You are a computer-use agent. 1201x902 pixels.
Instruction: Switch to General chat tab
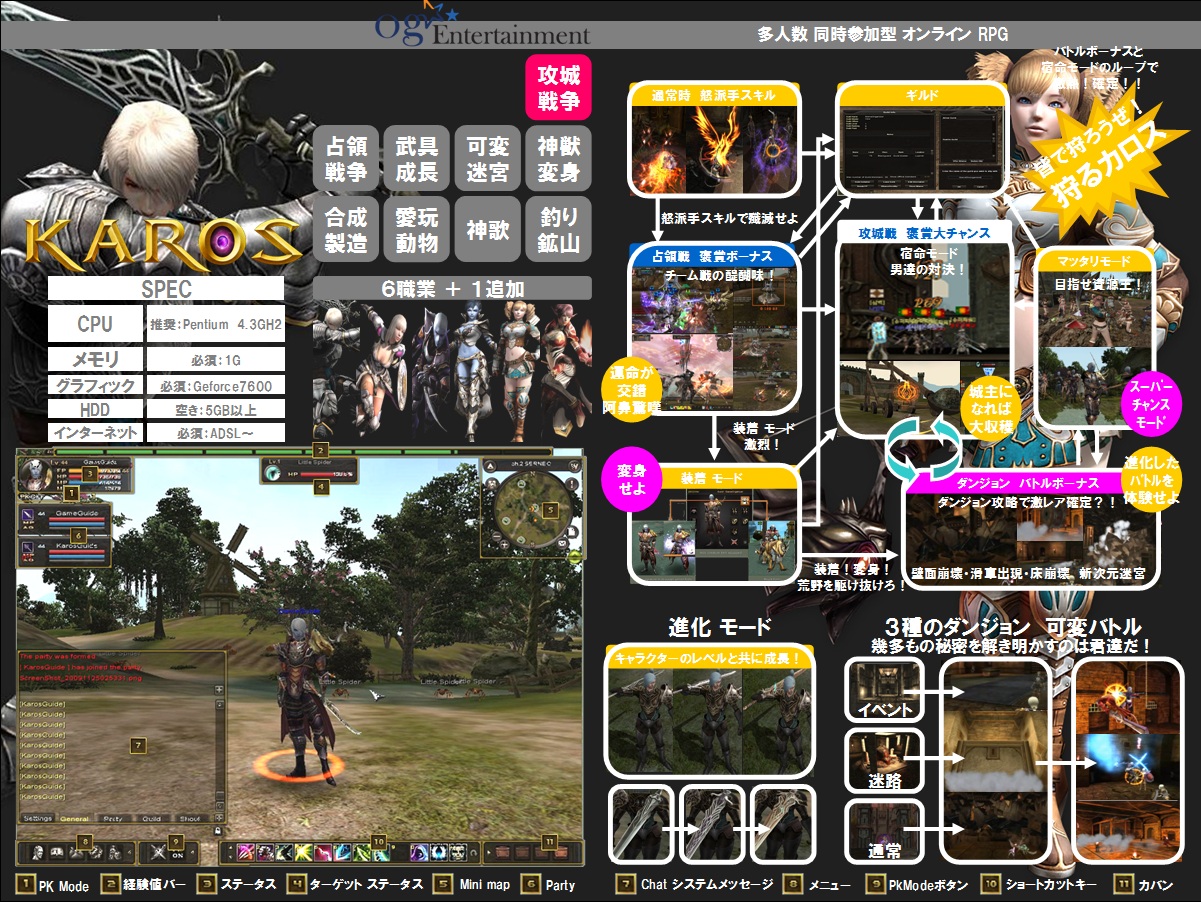74,818
